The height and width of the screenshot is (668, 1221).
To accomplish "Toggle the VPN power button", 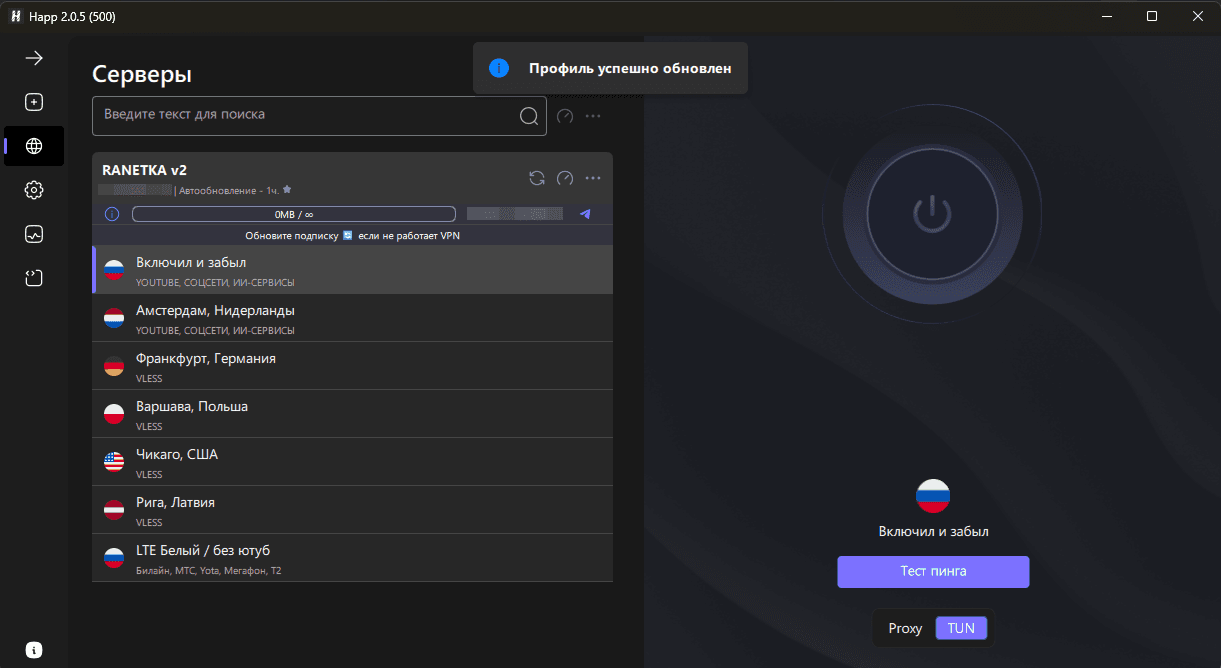I will coord(932,212).
